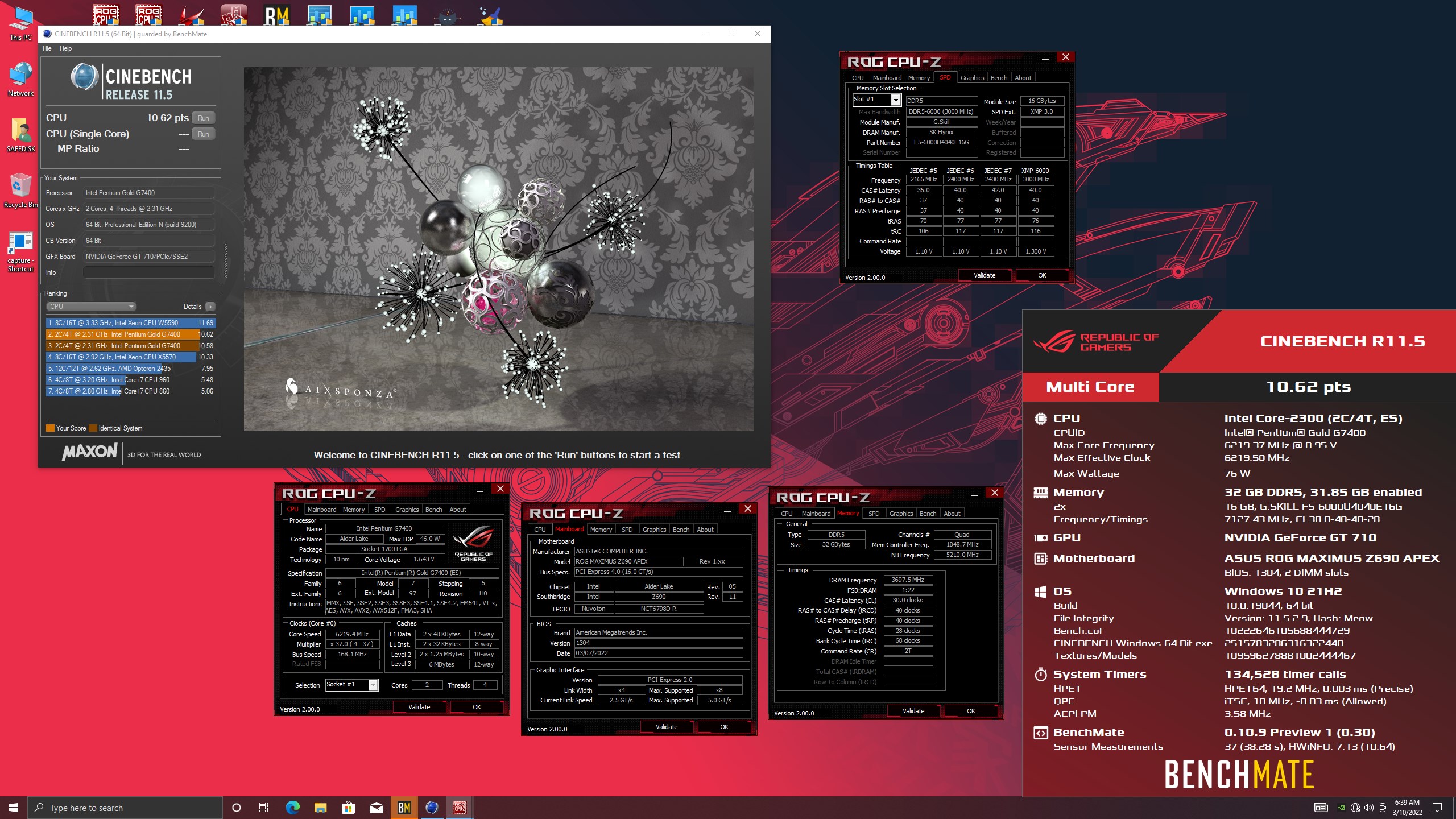Switch to Cinebench on the taskbar
Screen dimensions: 1456x819
click(x=432, y=808)
